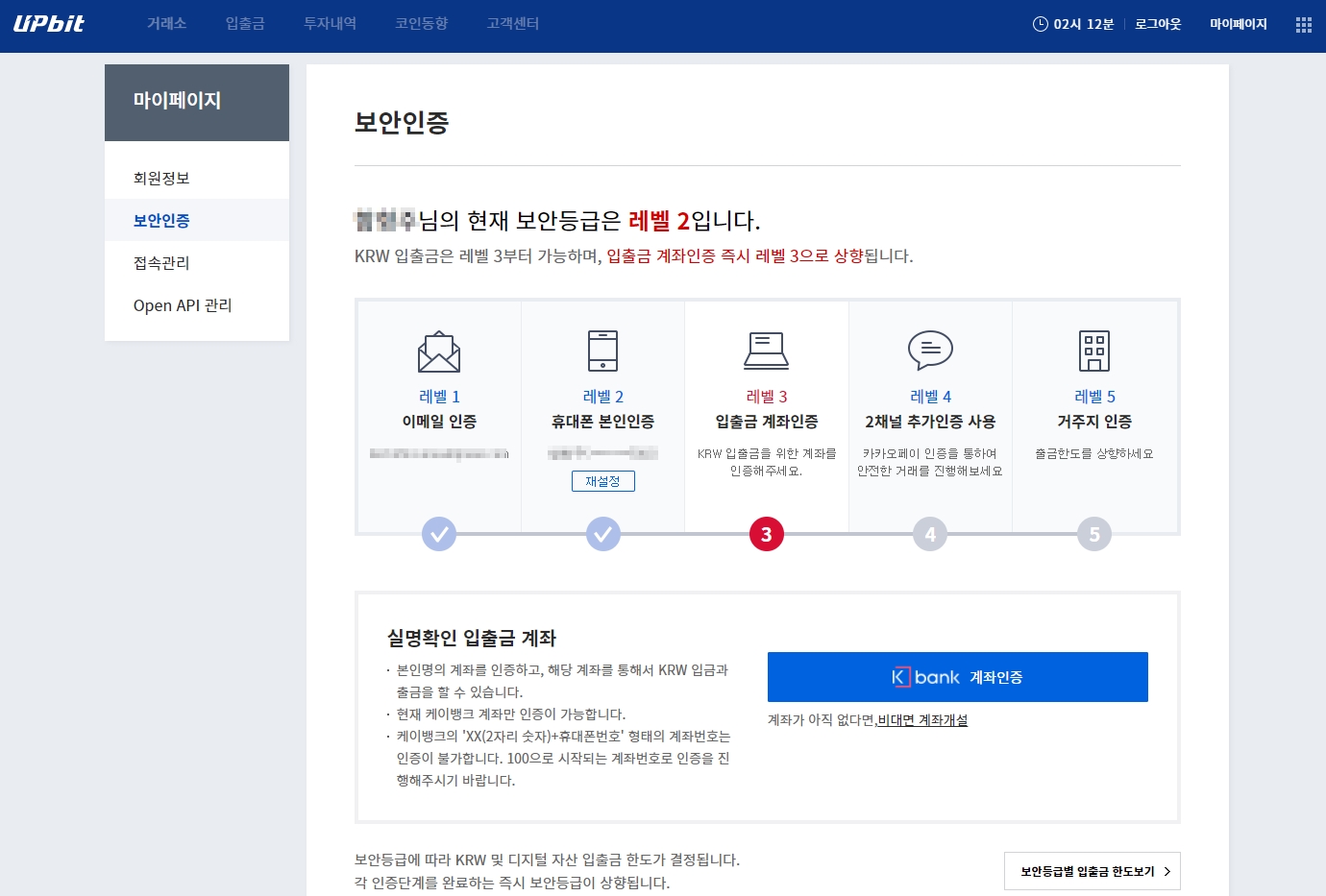Open the 고객센터 menu
This screenshot has width=1326, height=896.
tap(513, 24)
